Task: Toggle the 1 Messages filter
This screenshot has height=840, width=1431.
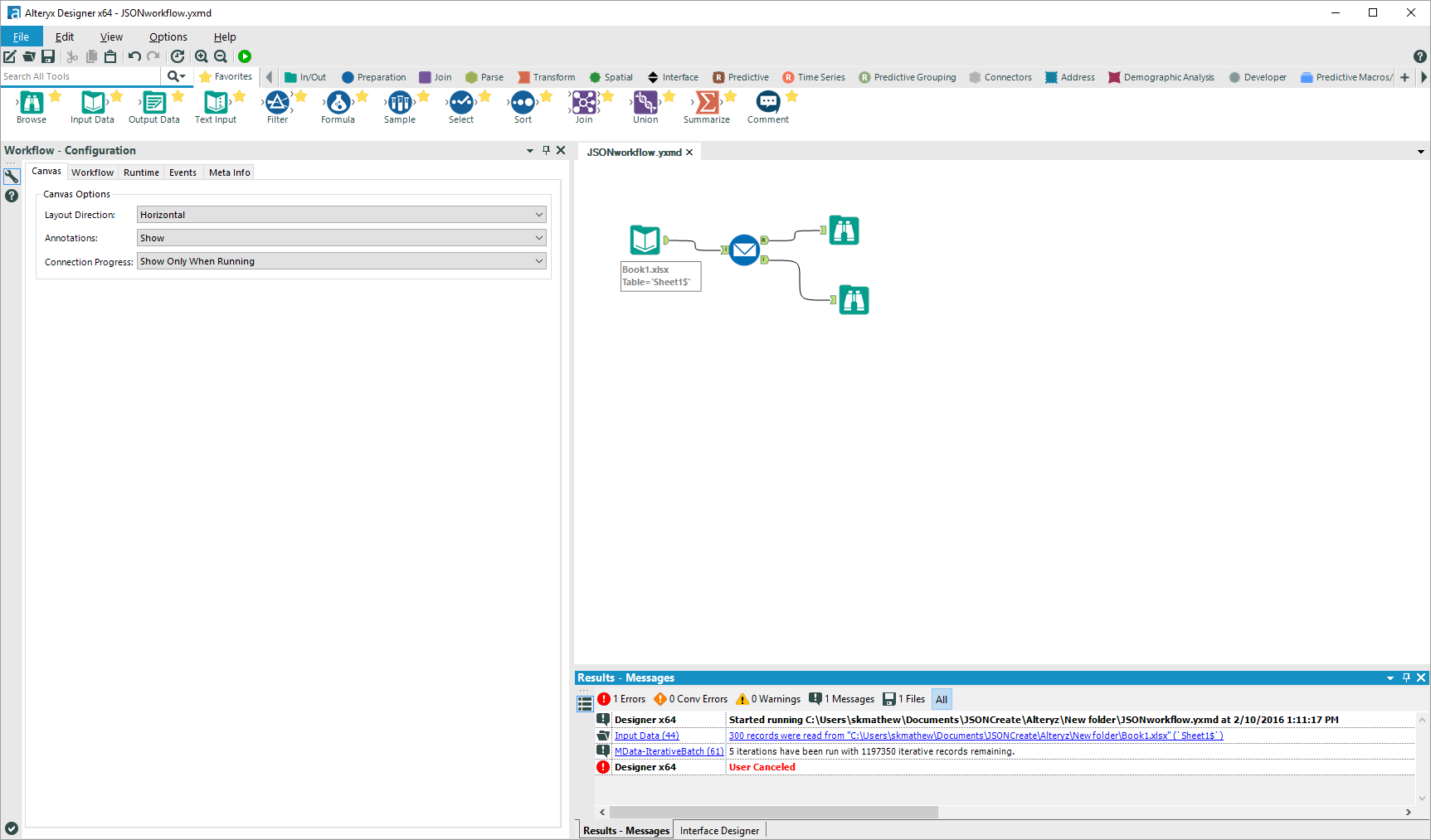Action: tap(841, 699)
